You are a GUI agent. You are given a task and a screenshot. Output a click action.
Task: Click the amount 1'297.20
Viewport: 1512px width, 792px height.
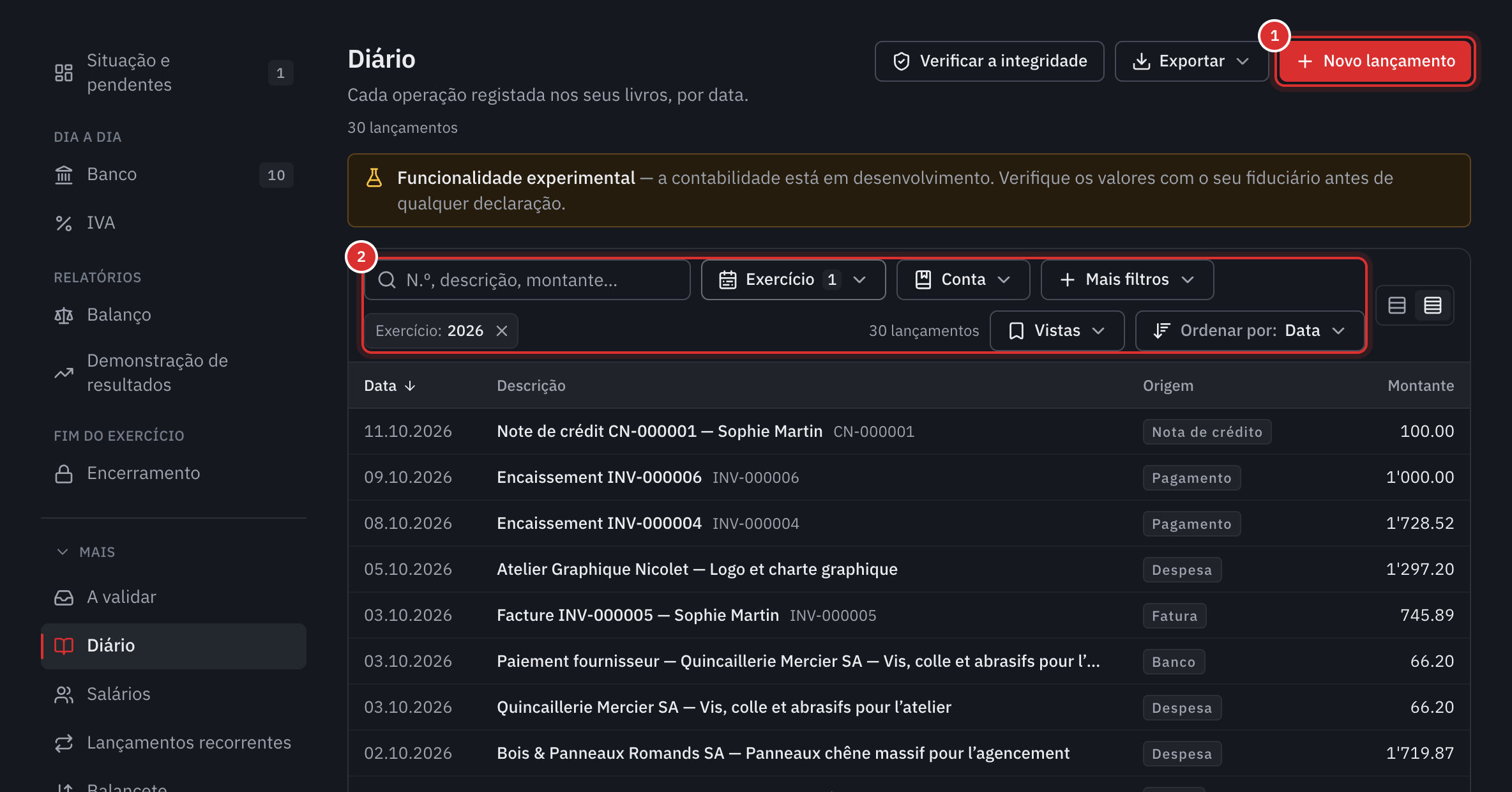click(1419, 570)
